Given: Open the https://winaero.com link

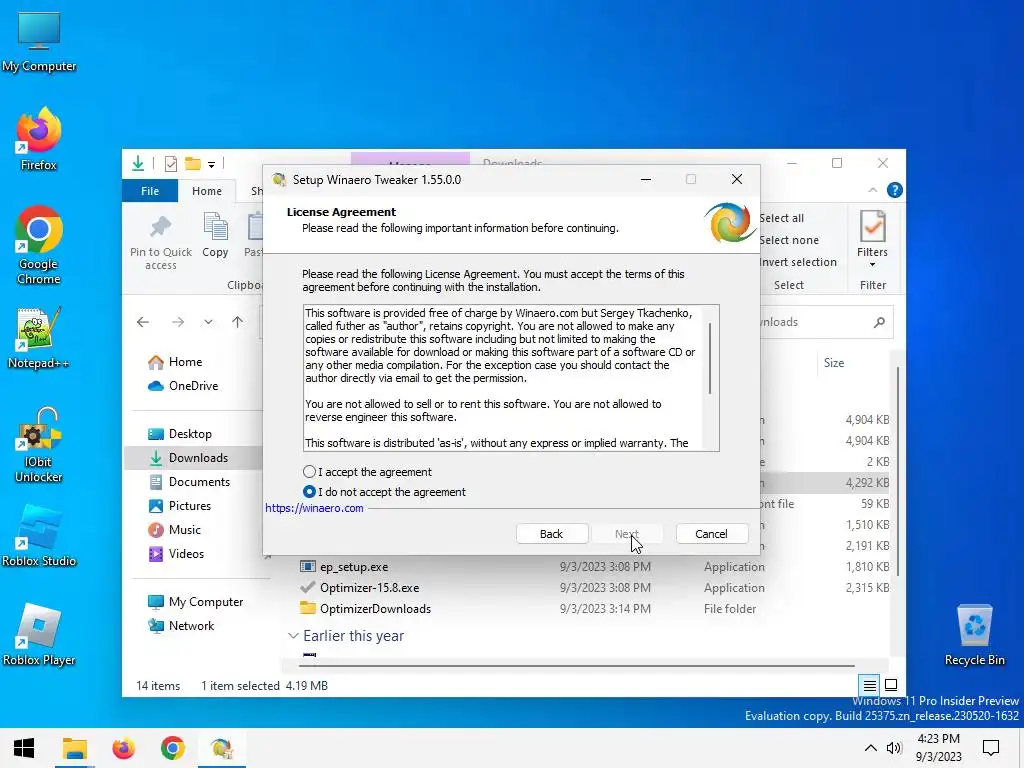Looking at the screenshot, I should (x=314, y=508).
